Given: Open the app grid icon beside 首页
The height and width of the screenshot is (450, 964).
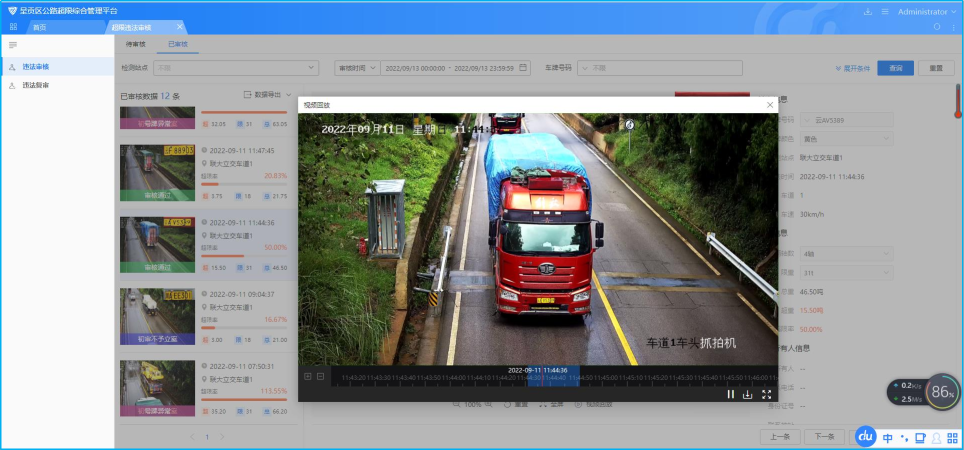Looking at the screenshot, I should pos(13,27).
